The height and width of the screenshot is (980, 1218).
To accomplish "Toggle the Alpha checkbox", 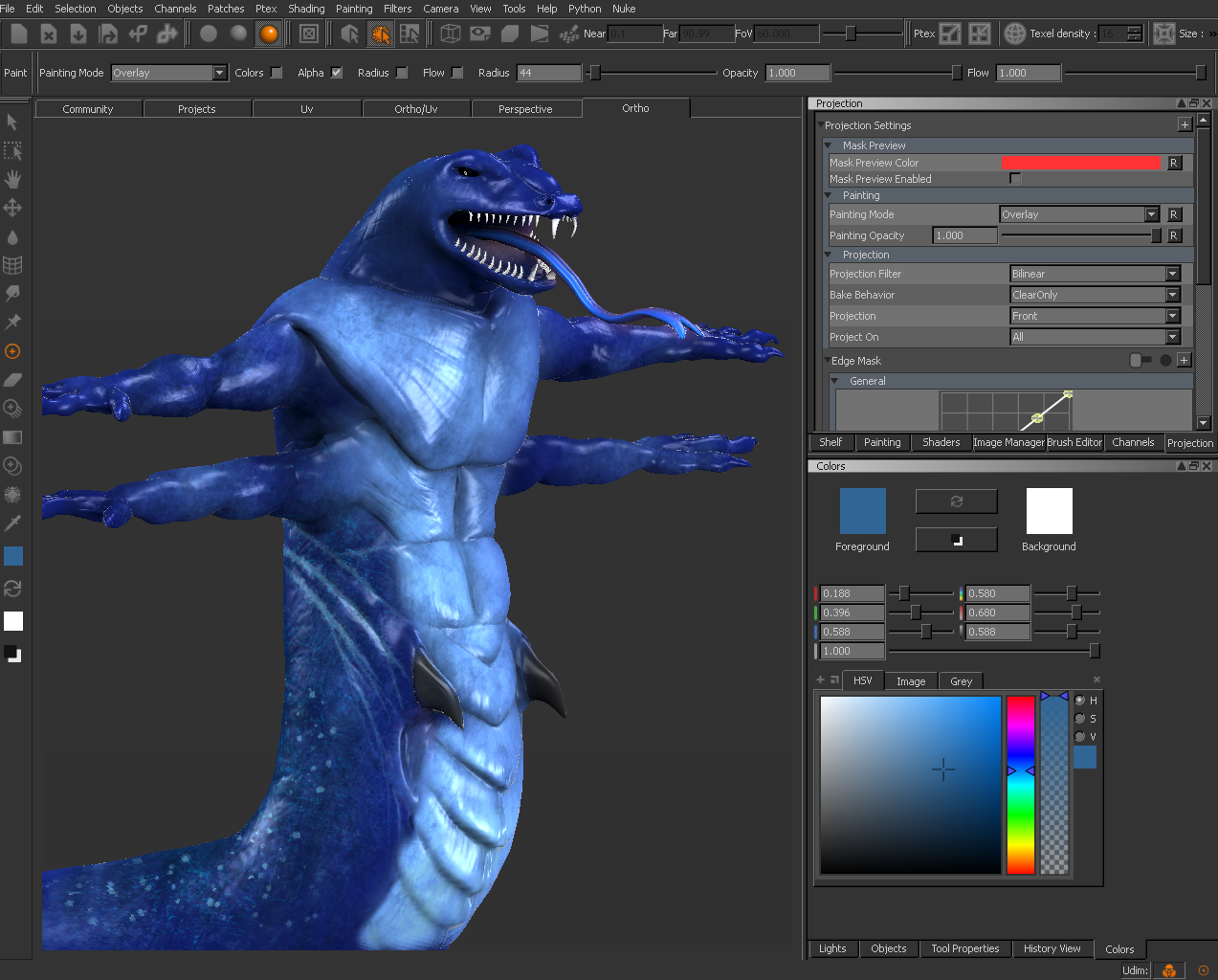I will 337,73.
